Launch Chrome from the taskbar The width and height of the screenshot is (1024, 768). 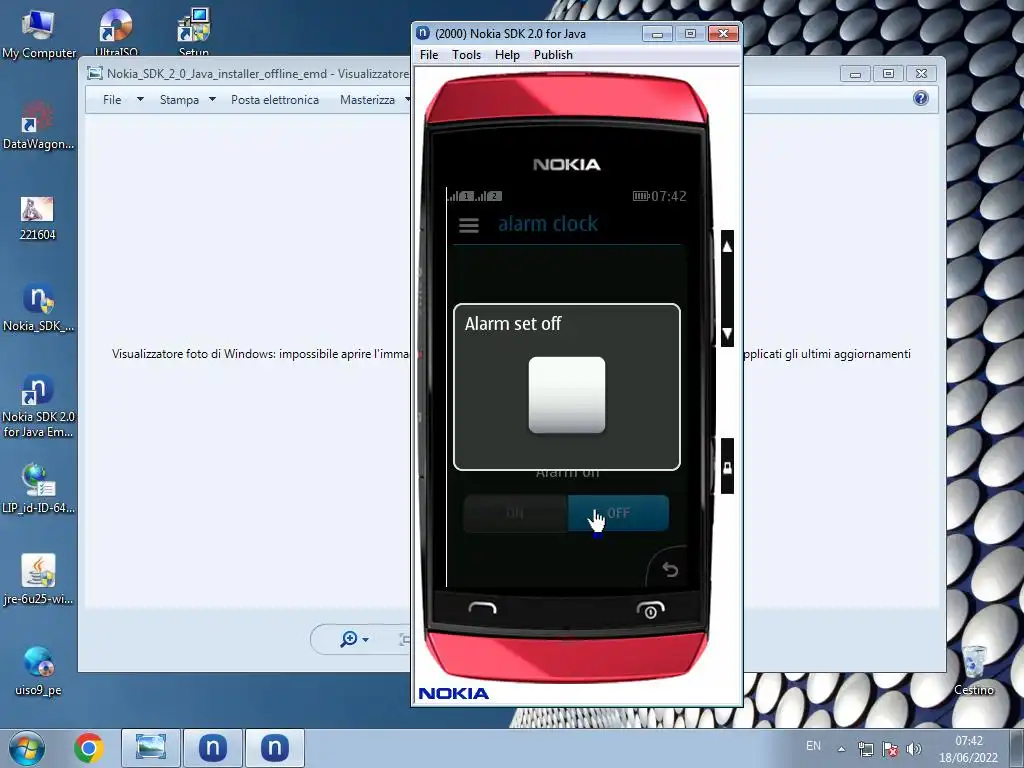click(x=89, y=748)
